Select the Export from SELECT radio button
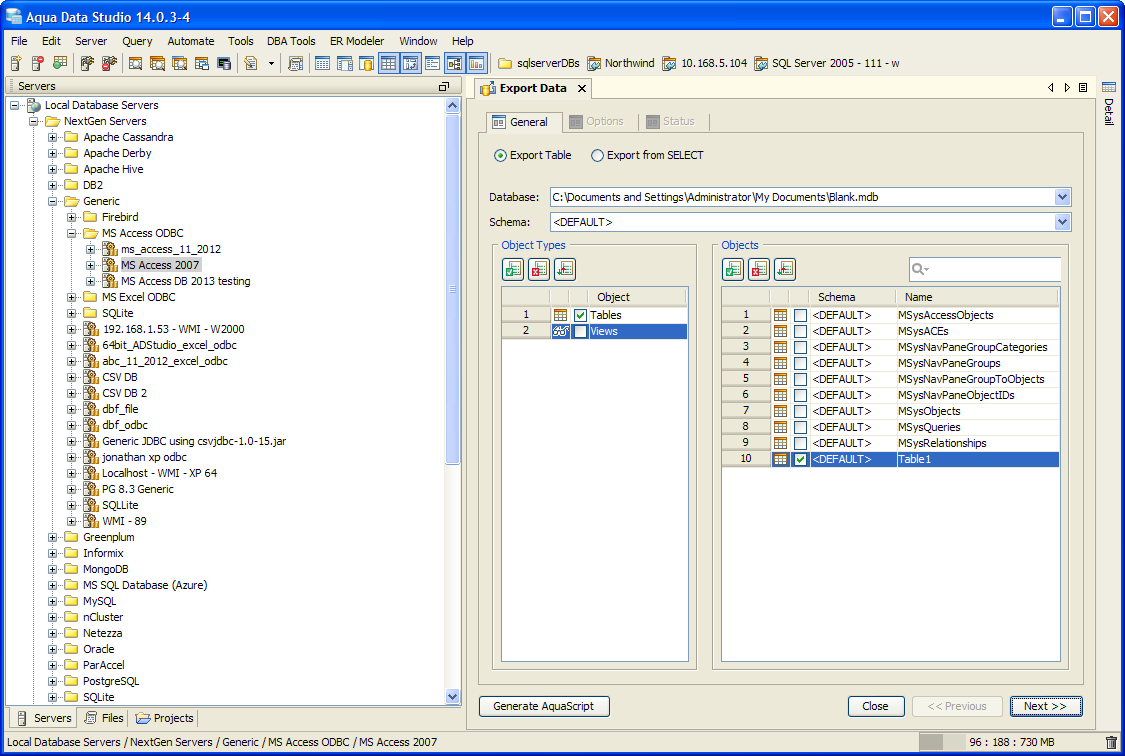The width and height of the screenshot is (1125, 756). point(597,156)
